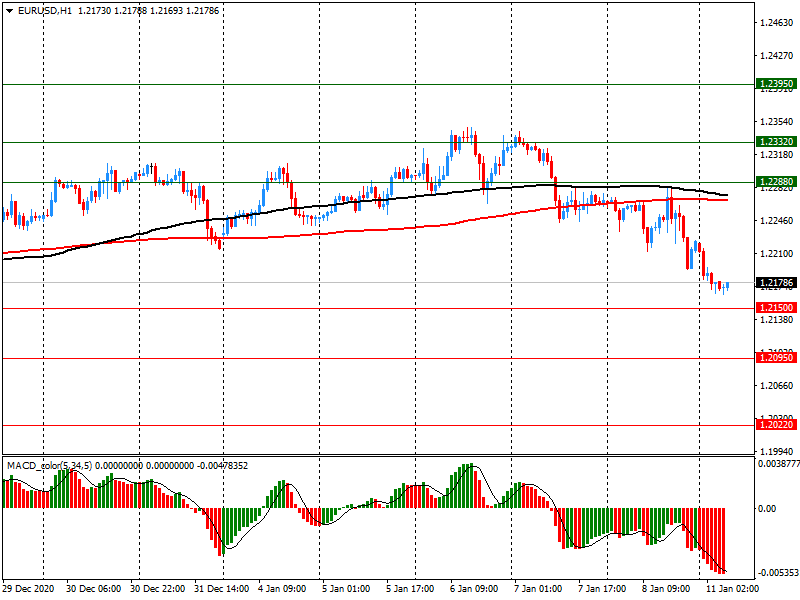Click the 0.00 level on MACD scale

[770, 508]
